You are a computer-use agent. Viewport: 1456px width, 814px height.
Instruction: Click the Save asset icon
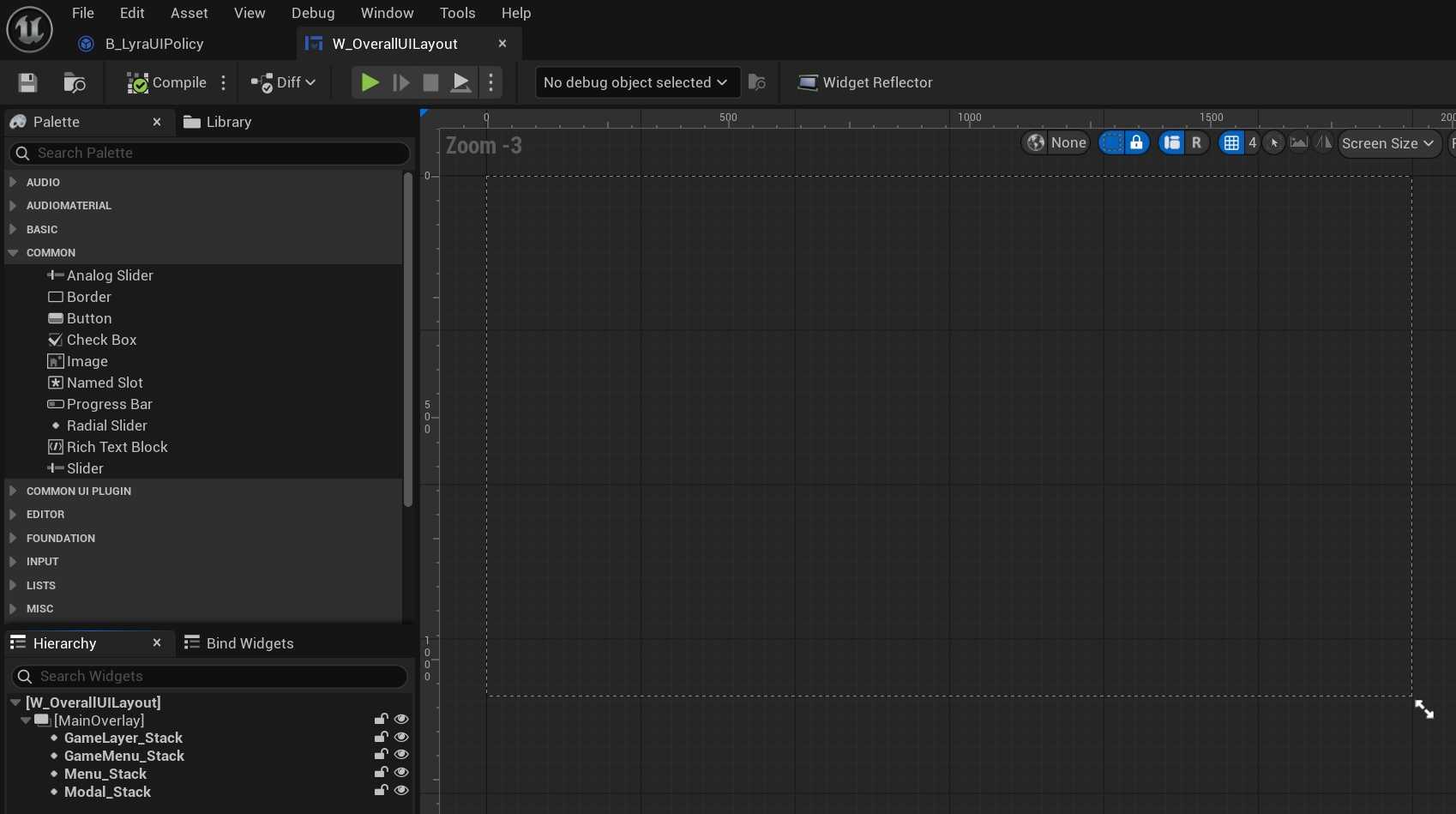click(27, 82)
